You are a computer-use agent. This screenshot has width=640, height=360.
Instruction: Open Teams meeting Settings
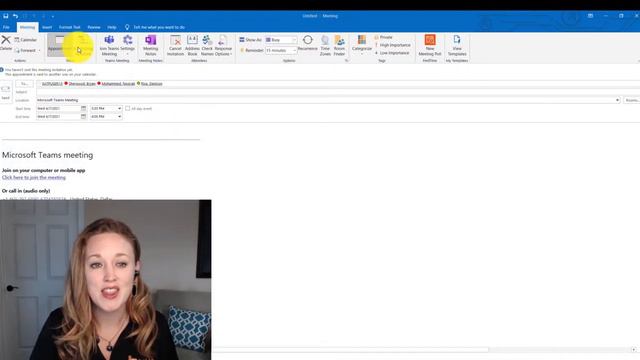127,44
